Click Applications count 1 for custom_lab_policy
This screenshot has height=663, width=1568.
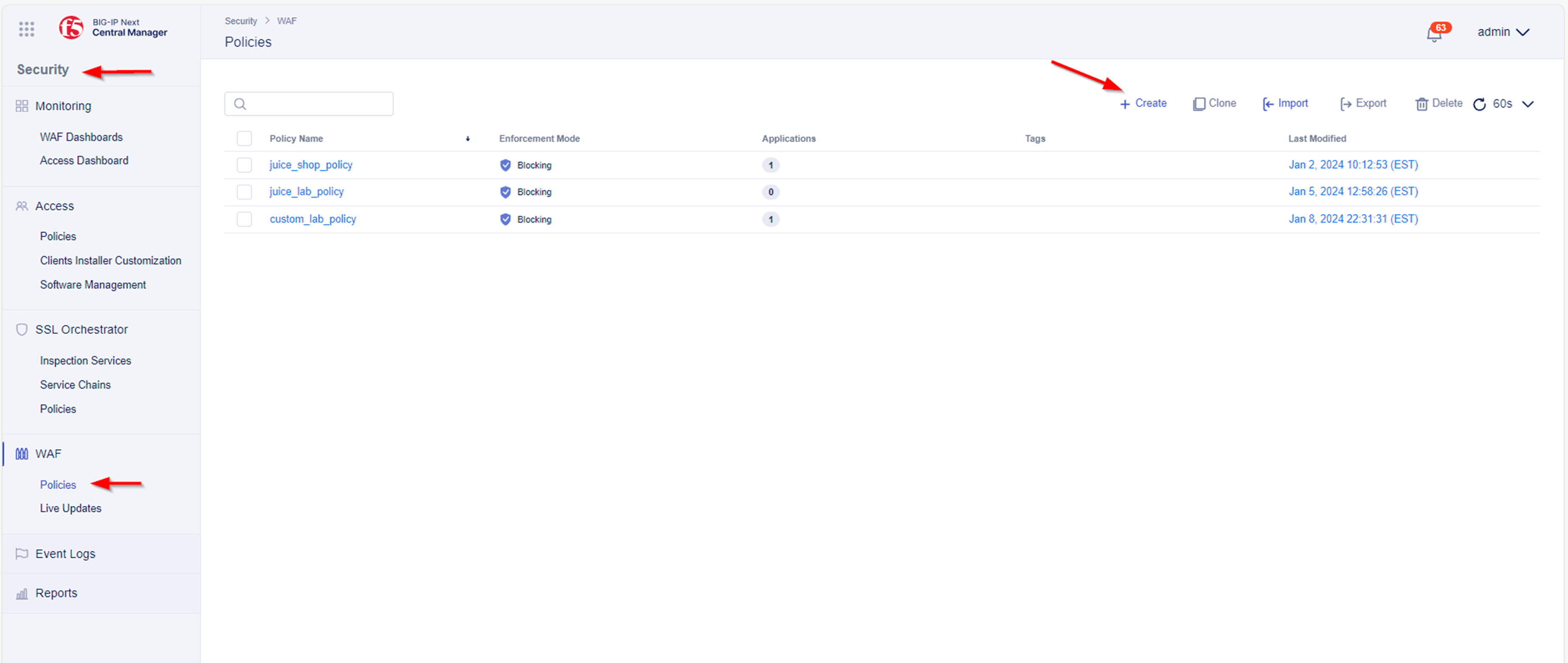(771, 219)
